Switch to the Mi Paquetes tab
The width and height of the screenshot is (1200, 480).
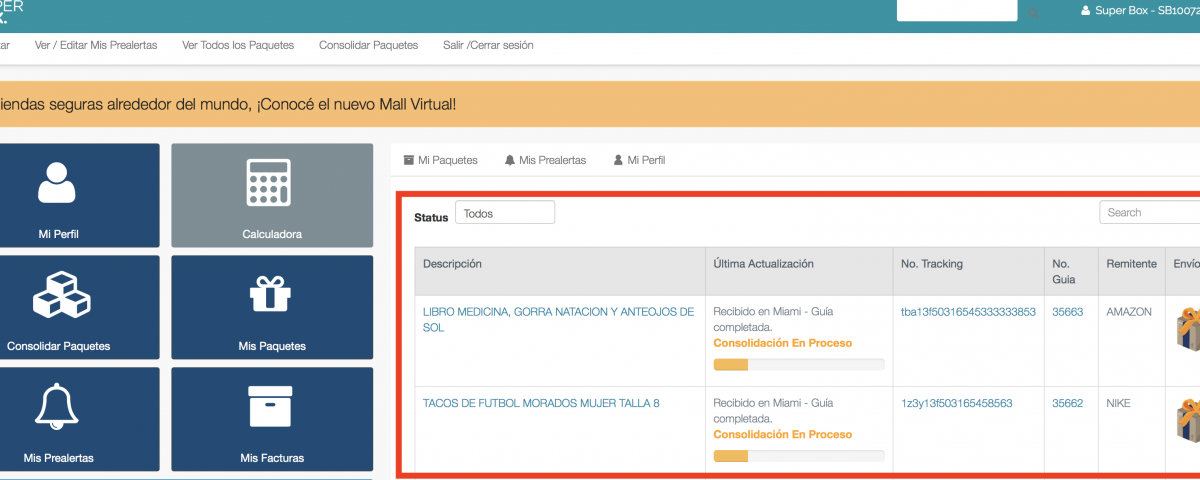440,160
